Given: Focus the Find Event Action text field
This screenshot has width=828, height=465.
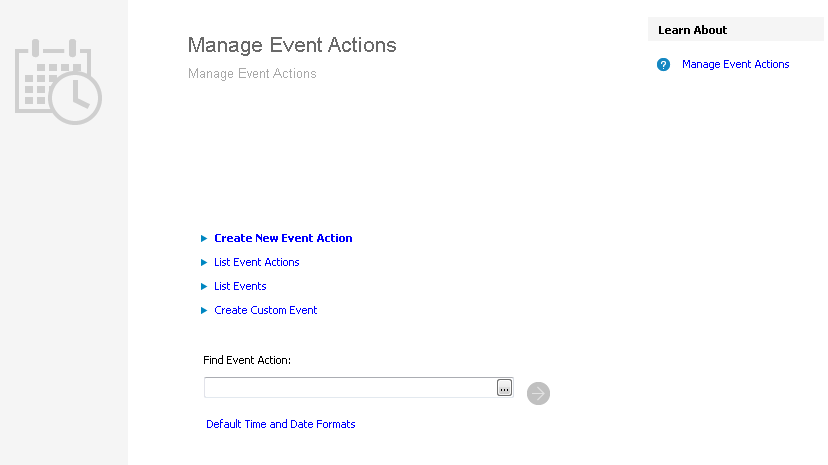Looking at the screenshot, I should click(x=350, y=388).
